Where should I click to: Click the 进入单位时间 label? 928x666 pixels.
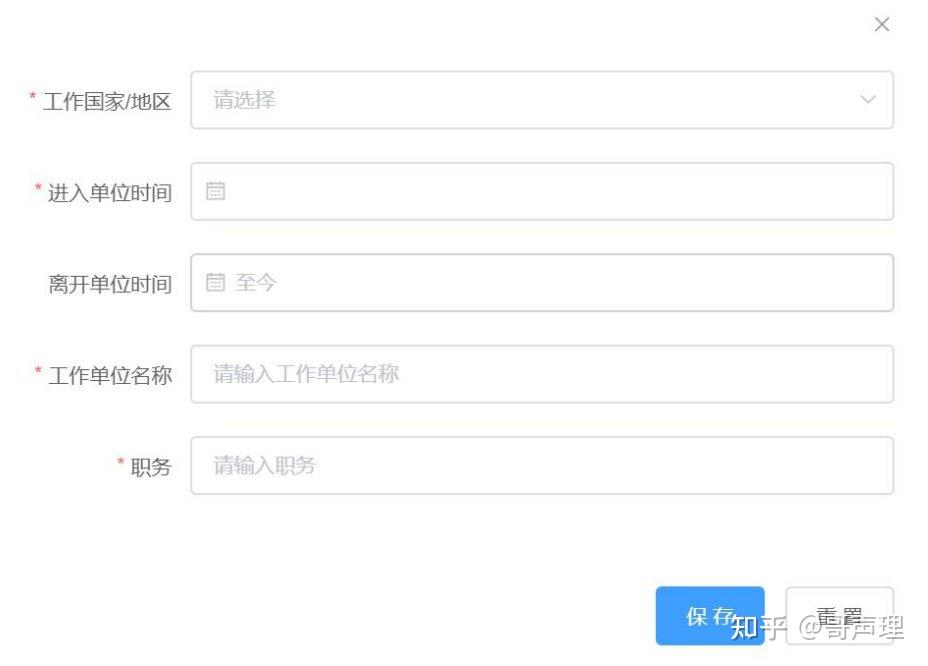[110, 193]
